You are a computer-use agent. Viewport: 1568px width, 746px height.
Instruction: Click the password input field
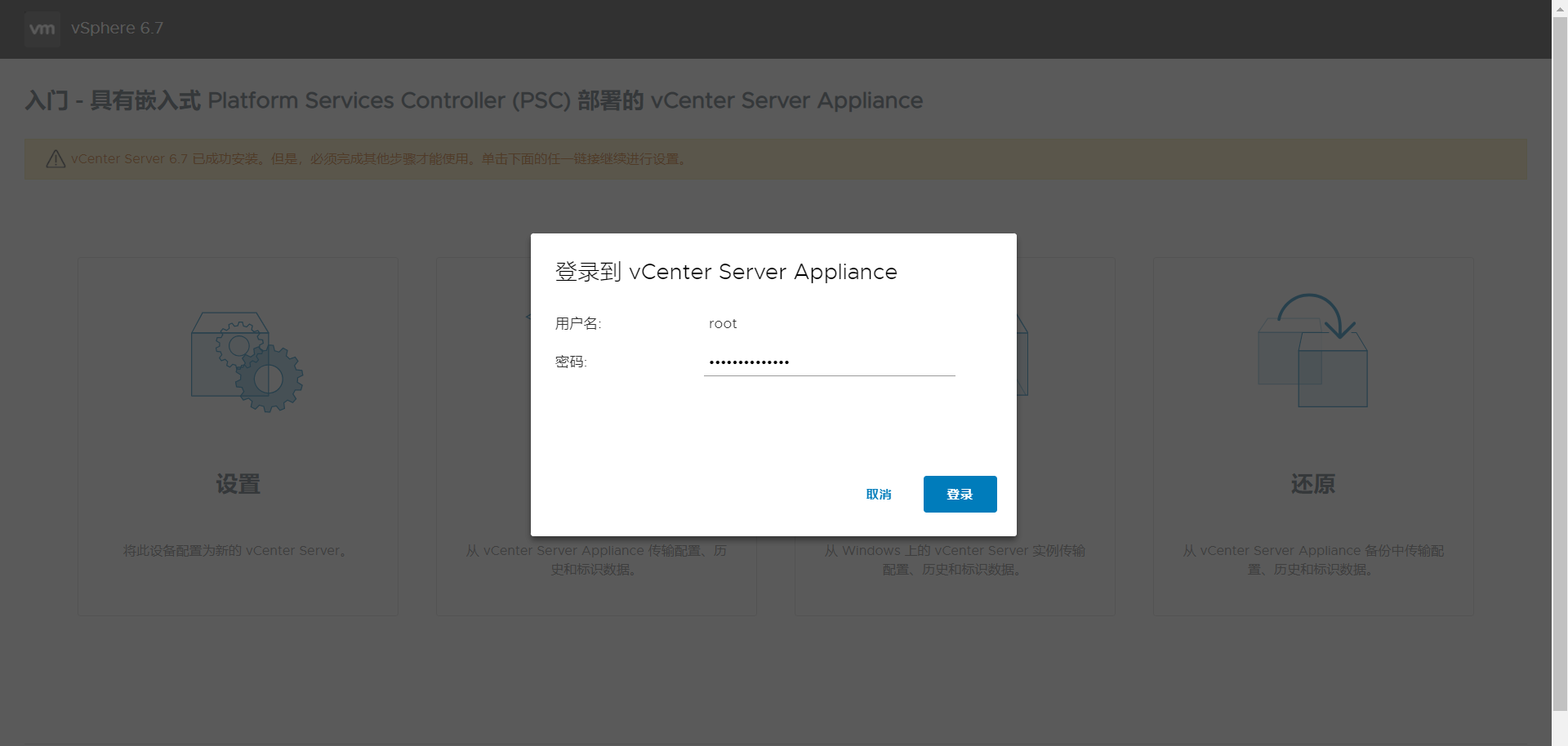click(829, 362)
